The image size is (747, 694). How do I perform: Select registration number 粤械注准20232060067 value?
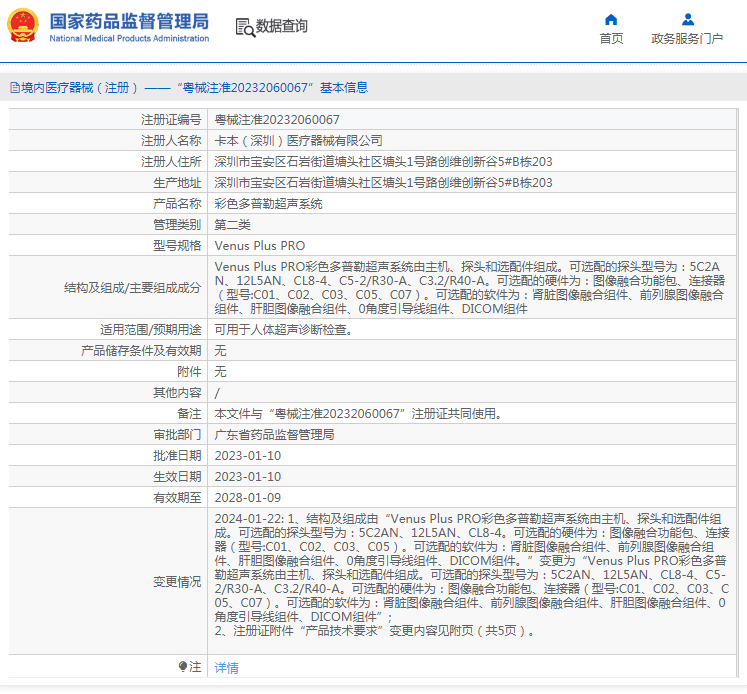[277, 120]
